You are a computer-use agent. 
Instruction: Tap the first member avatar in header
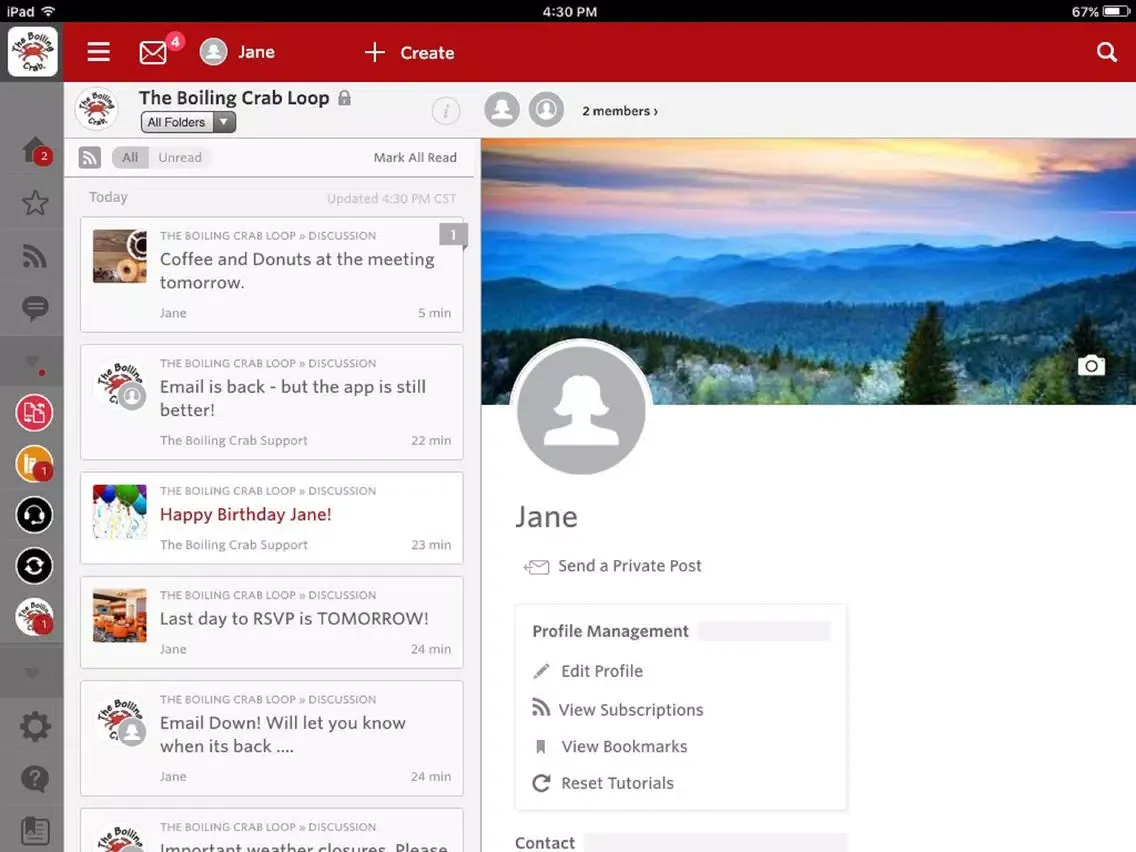(502, 109)
